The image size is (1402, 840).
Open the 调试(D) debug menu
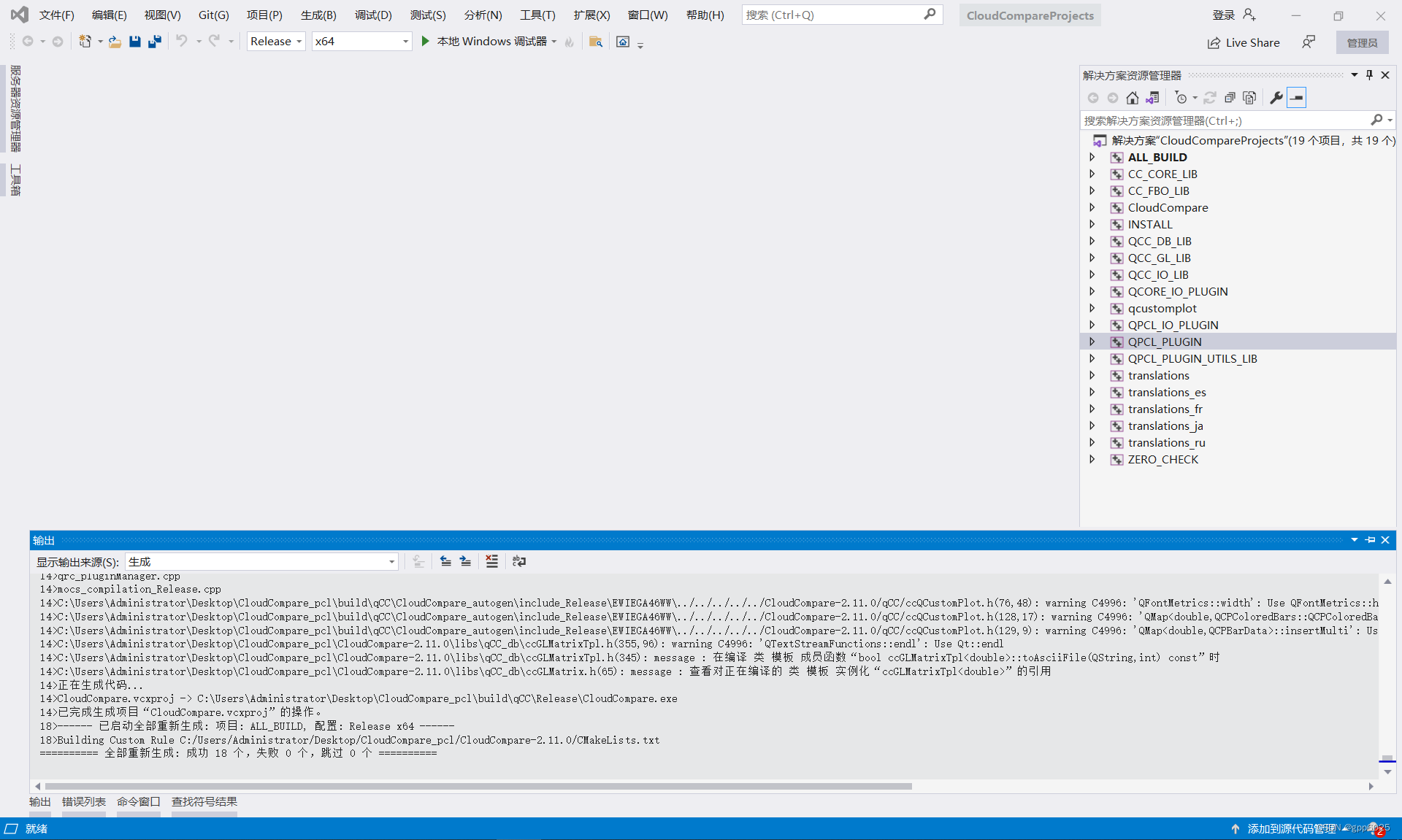click(373, 15)
